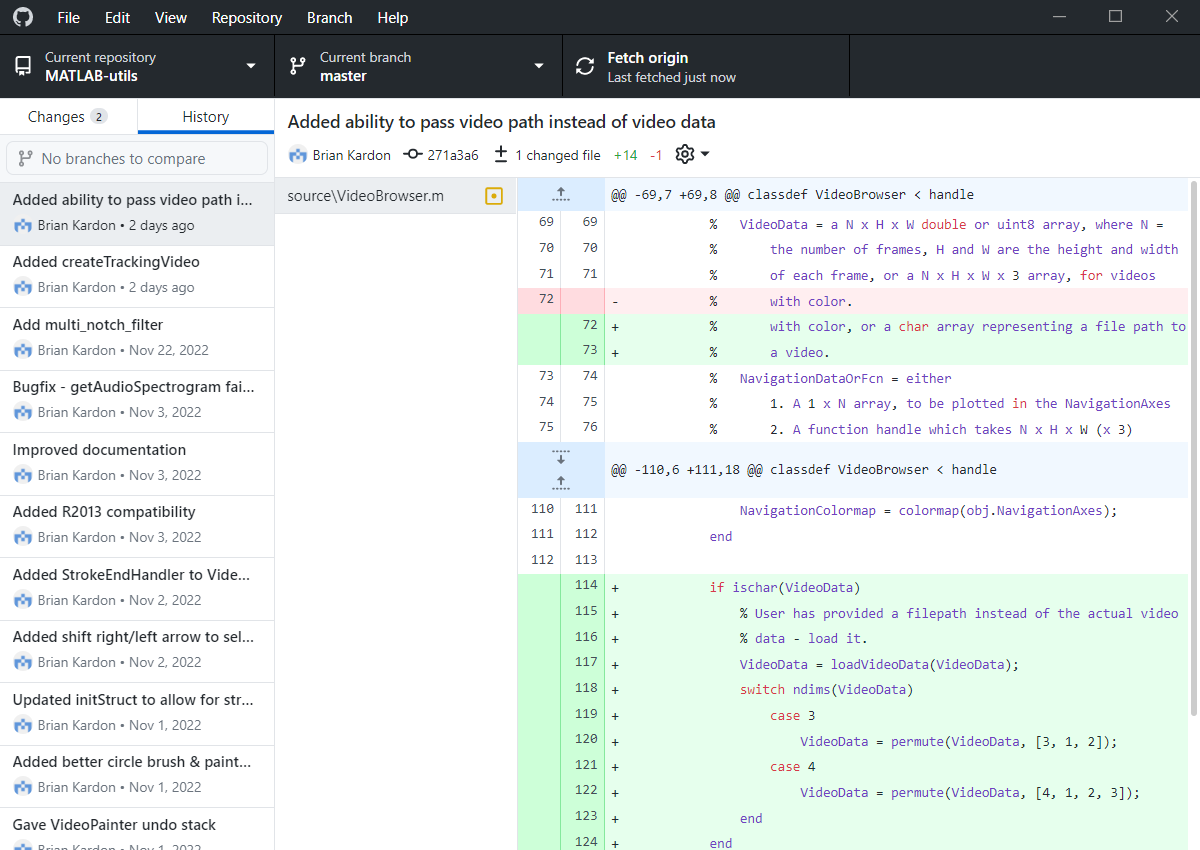The height and width of the screenshot is (850, 1200).
Task: Click the line 'switch ndims(VideoData)'
Action: 827,690
